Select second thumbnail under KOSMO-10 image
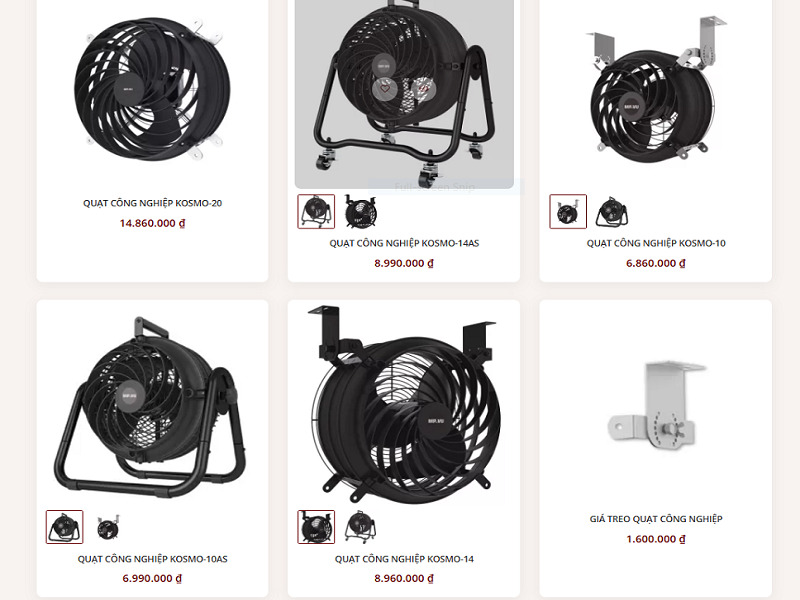Viewport: 800px width, 600px height. coord(612,211)
